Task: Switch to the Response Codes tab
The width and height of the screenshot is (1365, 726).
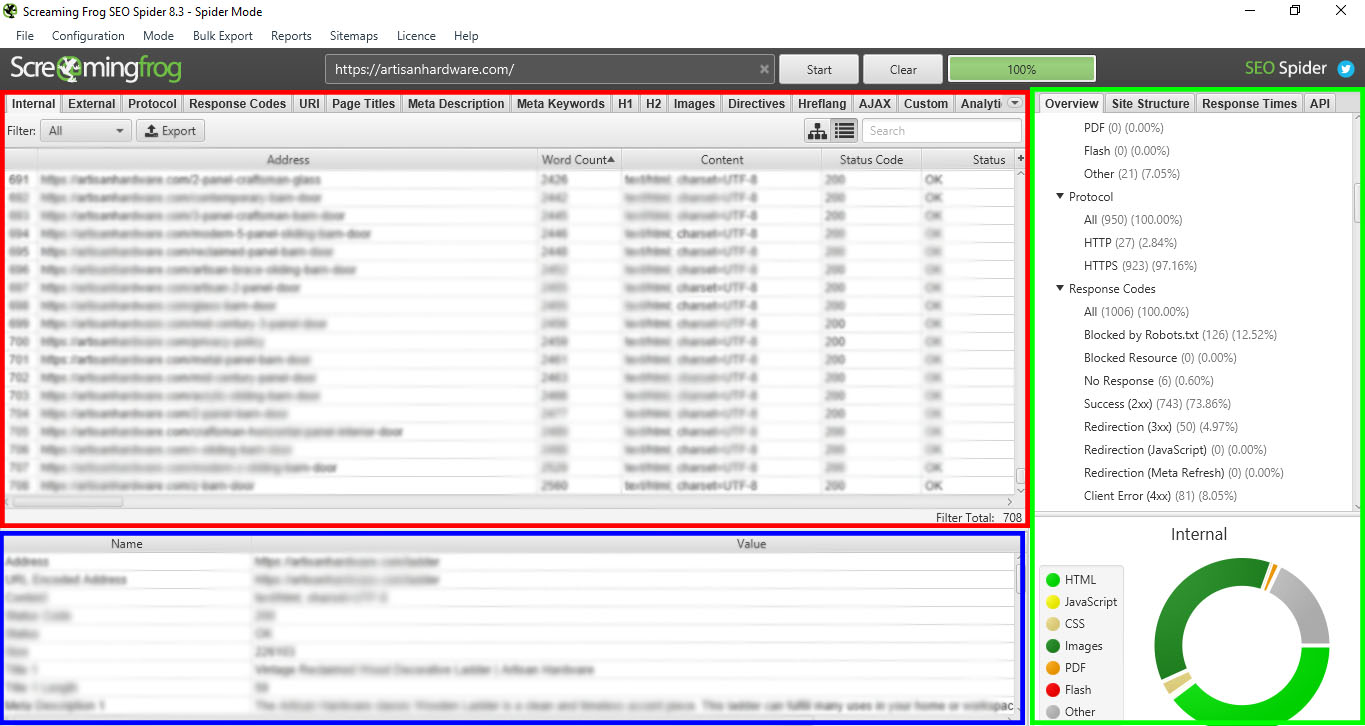Action: pos(238,104)
